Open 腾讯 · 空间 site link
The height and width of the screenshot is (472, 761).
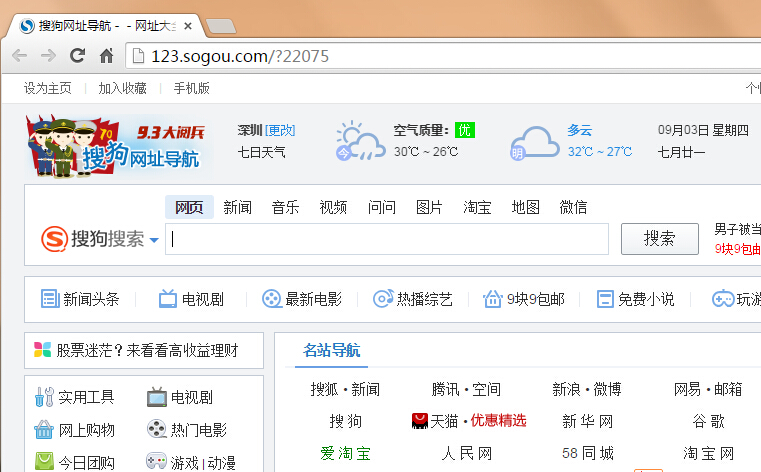click(466, 389)
